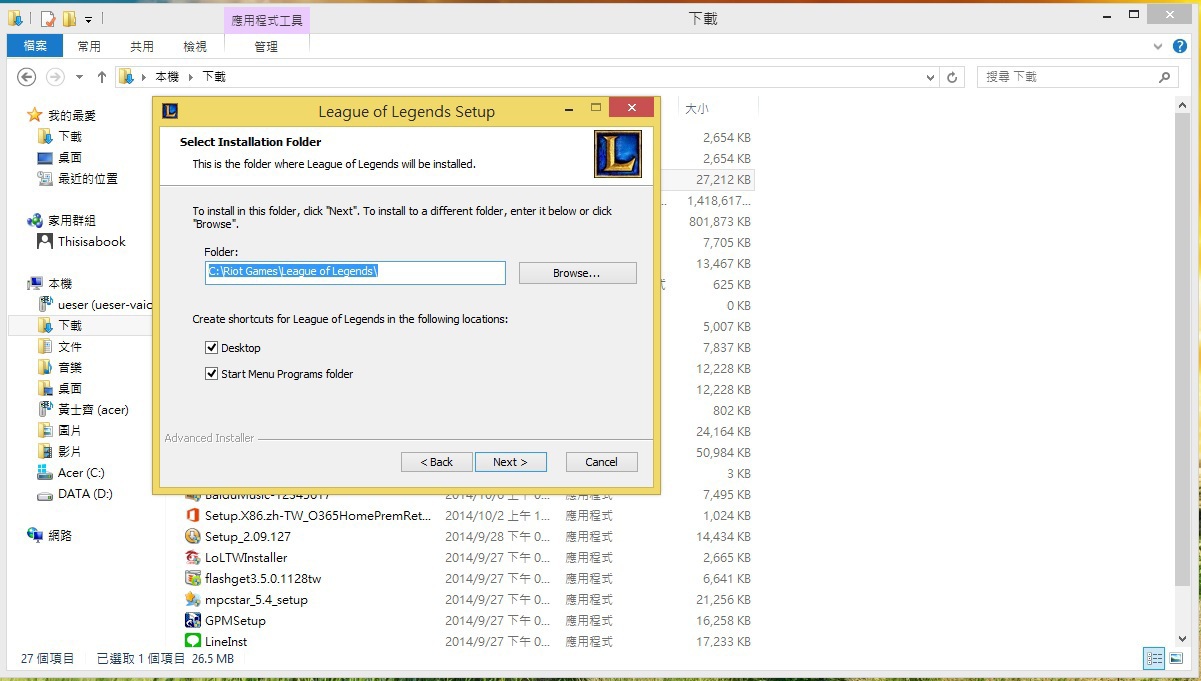Viewport: 1201px width, 681px height.
Task: Open the 共用 ribbon tab
Action: coord(142,46)
